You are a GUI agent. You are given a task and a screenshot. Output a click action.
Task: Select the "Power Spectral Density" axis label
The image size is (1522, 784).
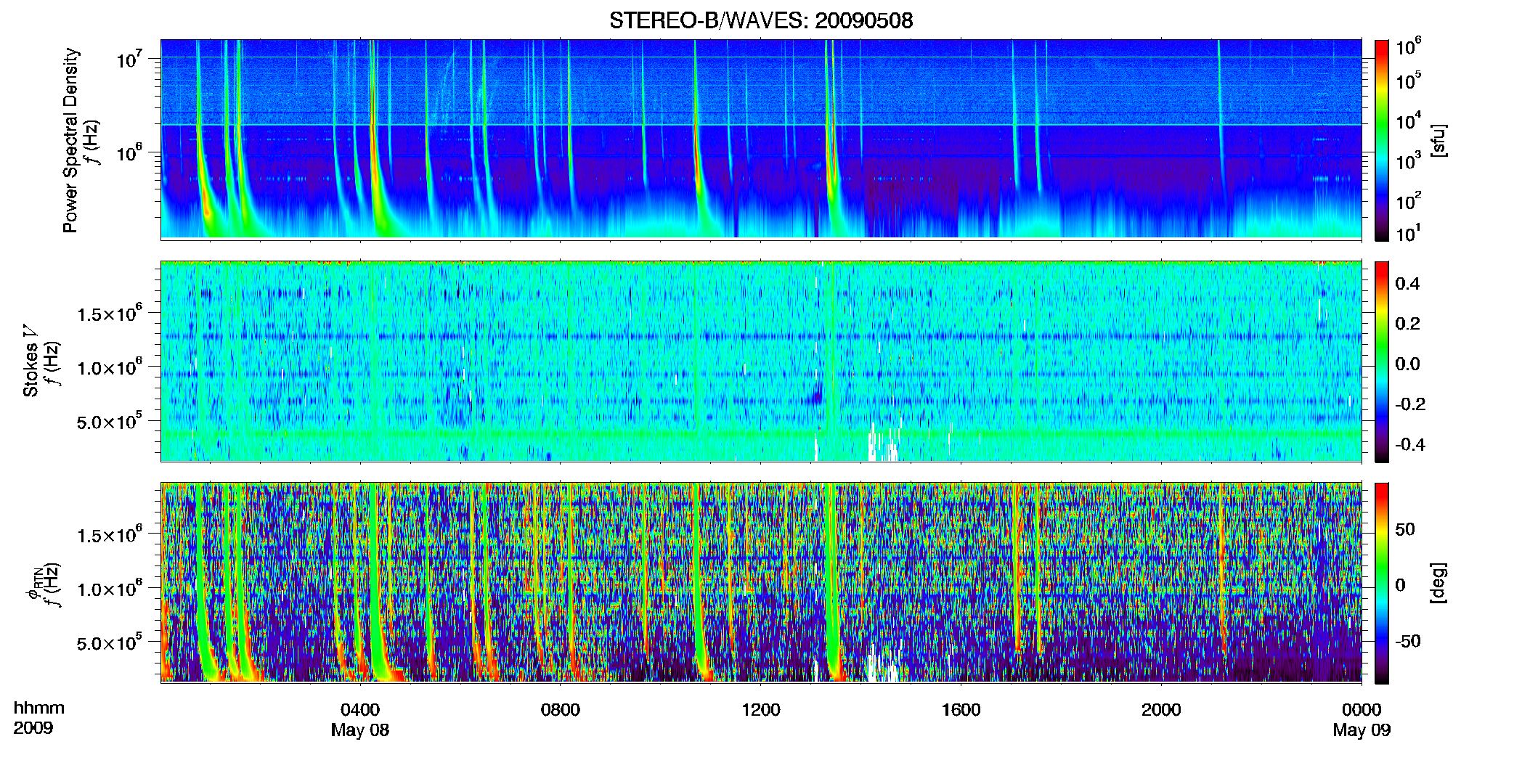70,140
